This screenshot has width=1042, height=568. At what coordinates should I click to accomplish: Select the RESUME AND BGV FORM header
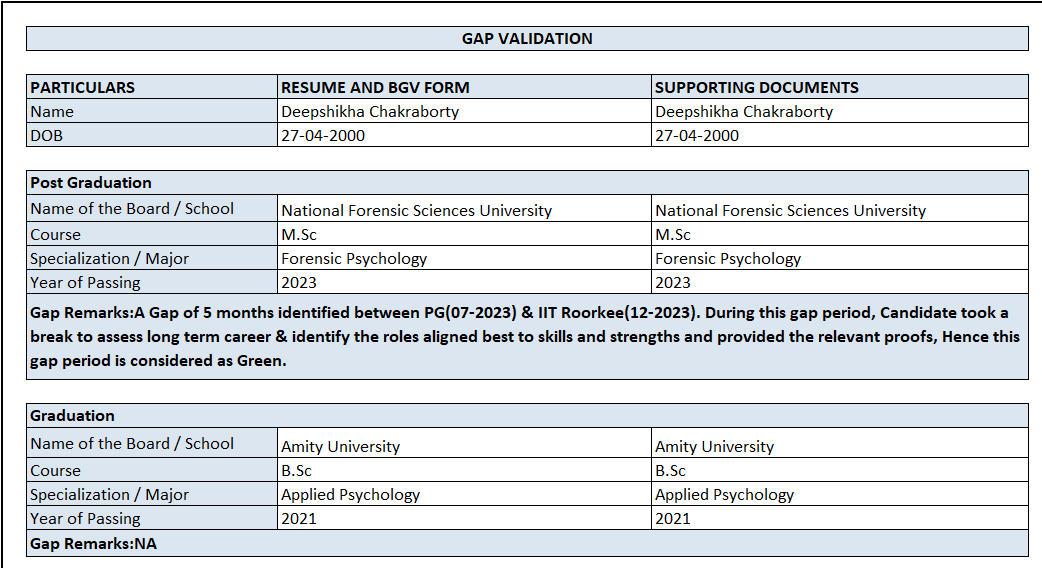[x=375, y=87]
